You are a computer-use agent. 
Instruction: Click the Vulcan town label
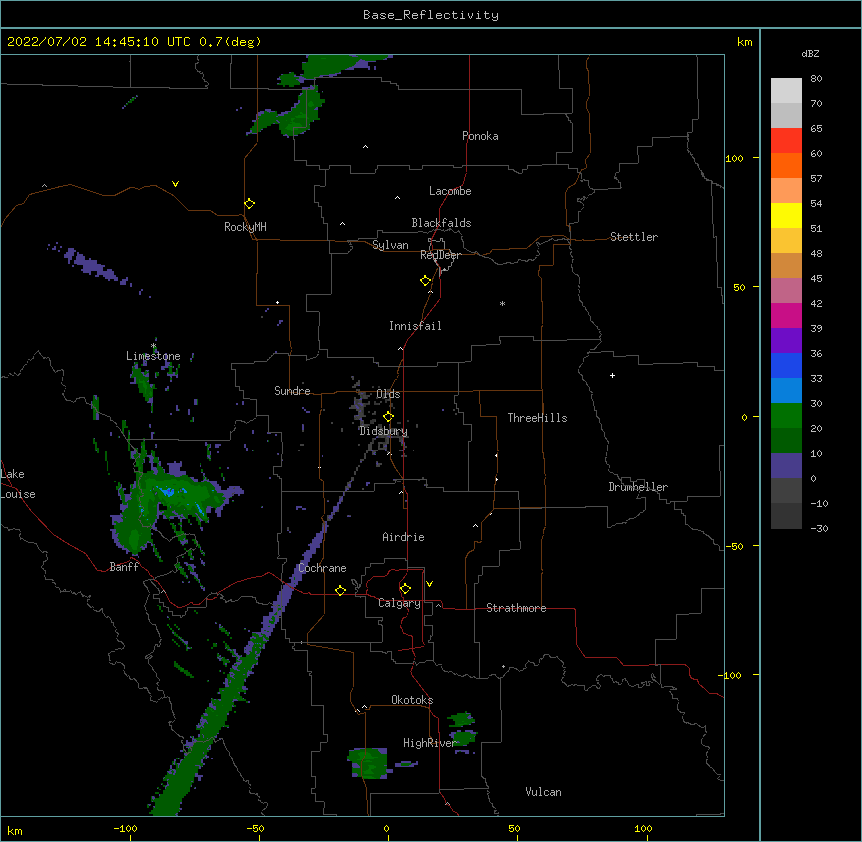point(543,792)
